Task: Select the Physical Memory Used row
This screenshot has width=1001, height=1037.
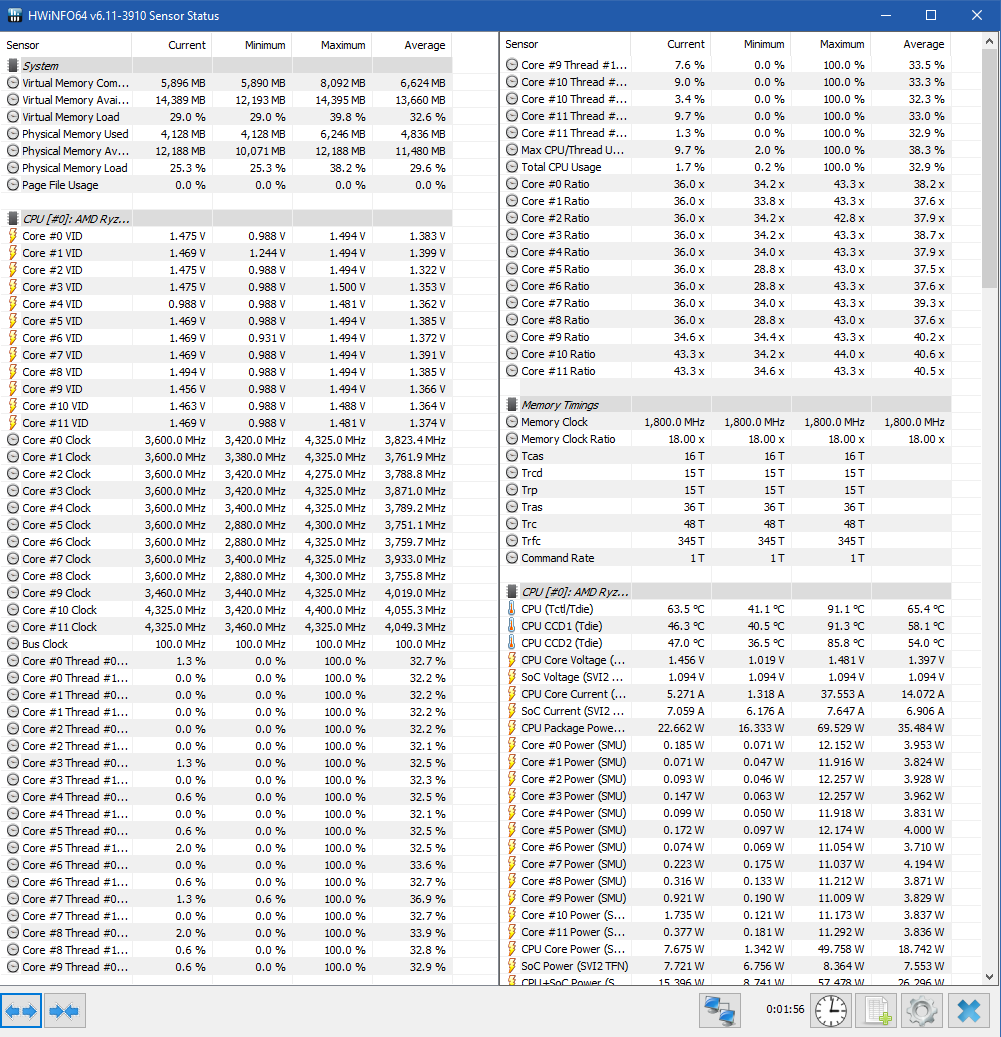Action: 227,134
